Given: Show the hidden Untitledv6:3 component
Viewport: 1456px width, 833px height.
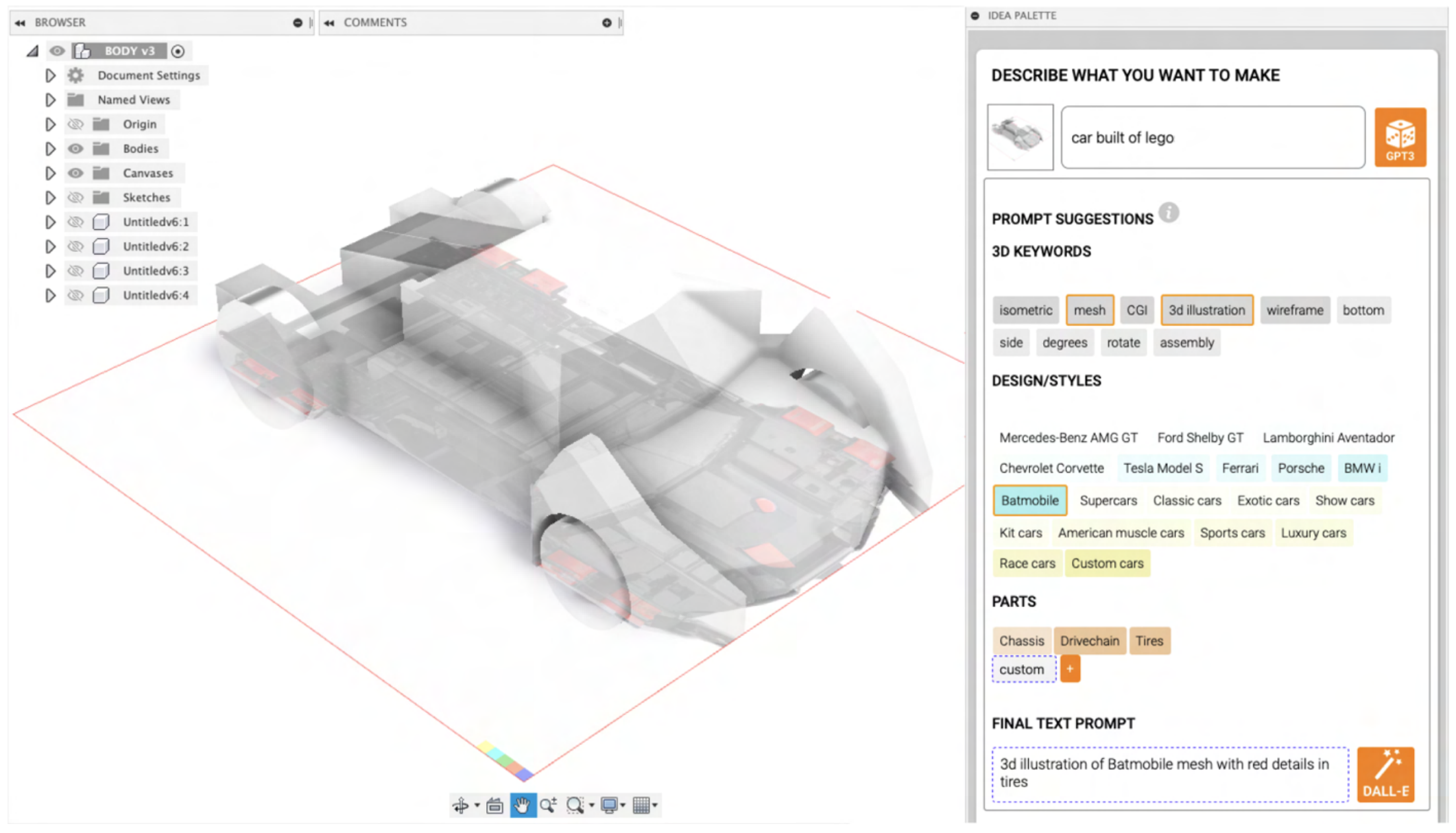Looking at the screenshot, I should tap(75, 270).
